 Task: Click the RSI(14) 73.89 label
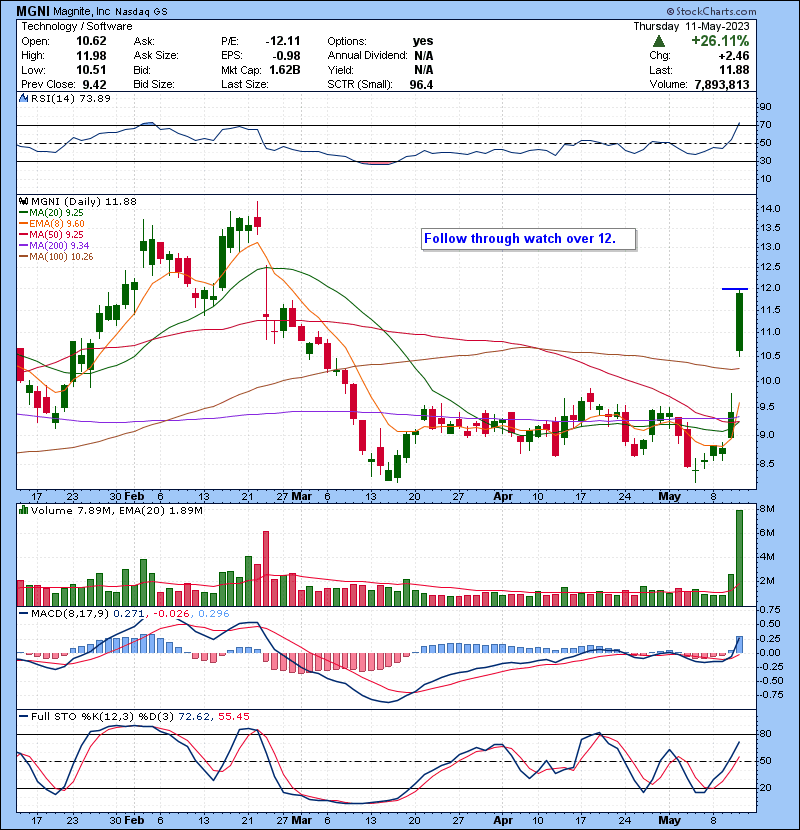[x=71, y=98]
